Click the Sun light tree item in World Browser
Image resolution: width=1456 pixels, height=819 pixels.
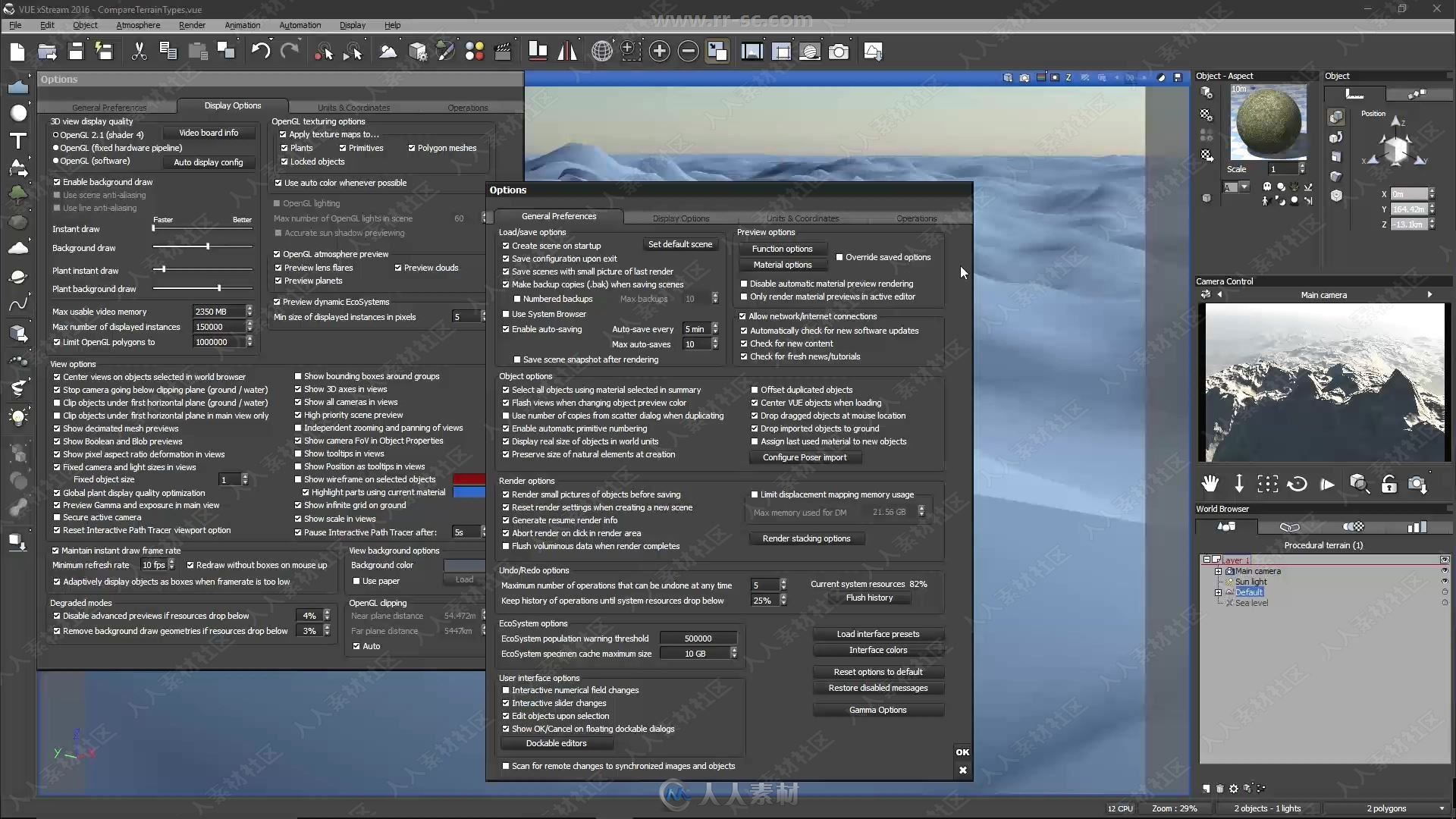1253,581
